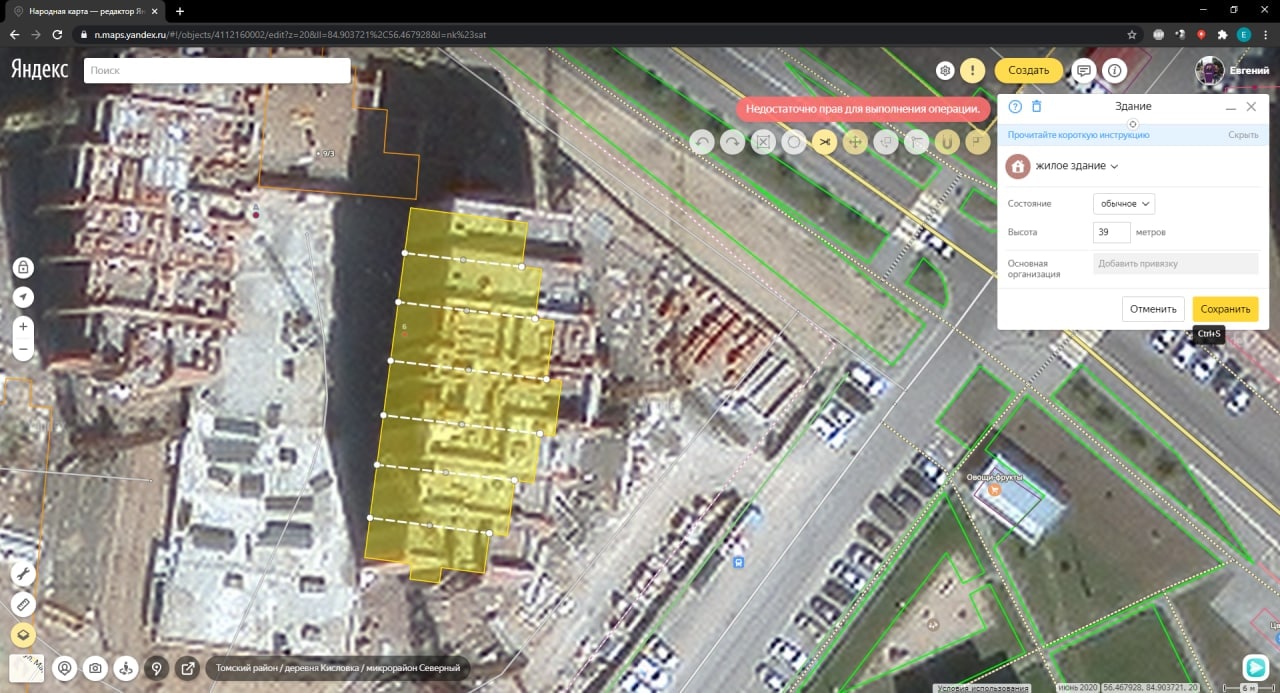The image size is (1280, 693).
Task: Open panorama street view icon
Action: [x=126, y=668]
